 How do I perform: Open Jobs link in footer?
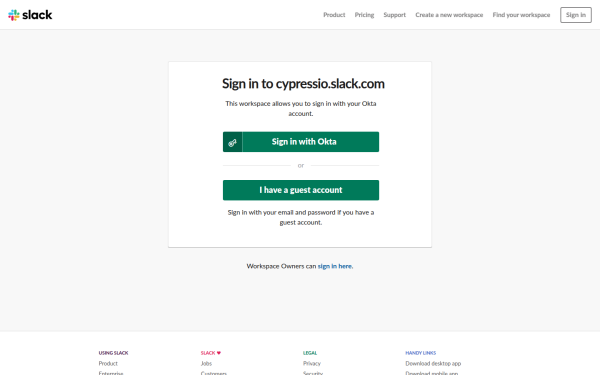[x=206, y=364]
